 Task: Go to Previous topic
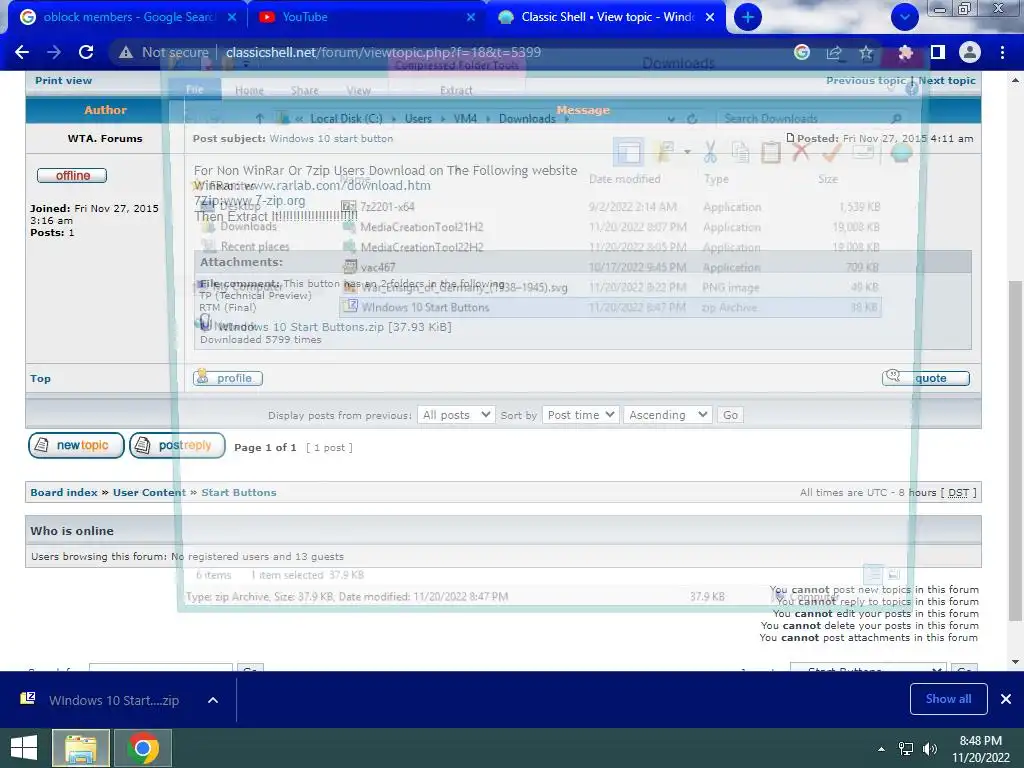pos(865,80)
